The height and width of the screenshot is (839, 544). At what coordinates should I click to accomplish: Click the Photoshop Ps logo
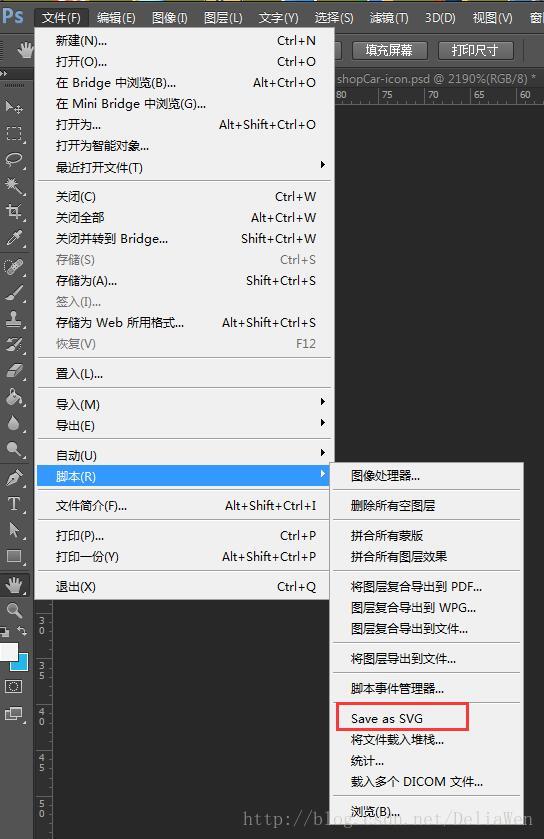[12, 16]
